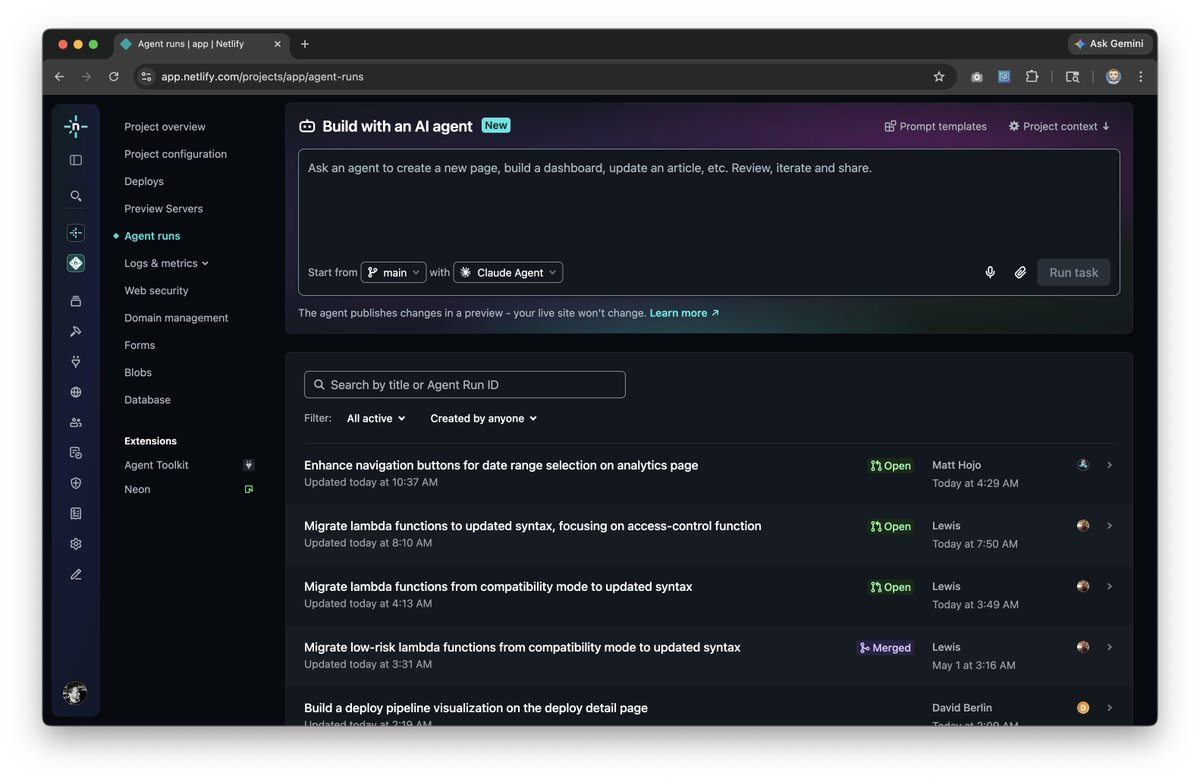The image size is (1200, 782).
Task: Click the browser back arrow
Action: (x=59, y=76)
